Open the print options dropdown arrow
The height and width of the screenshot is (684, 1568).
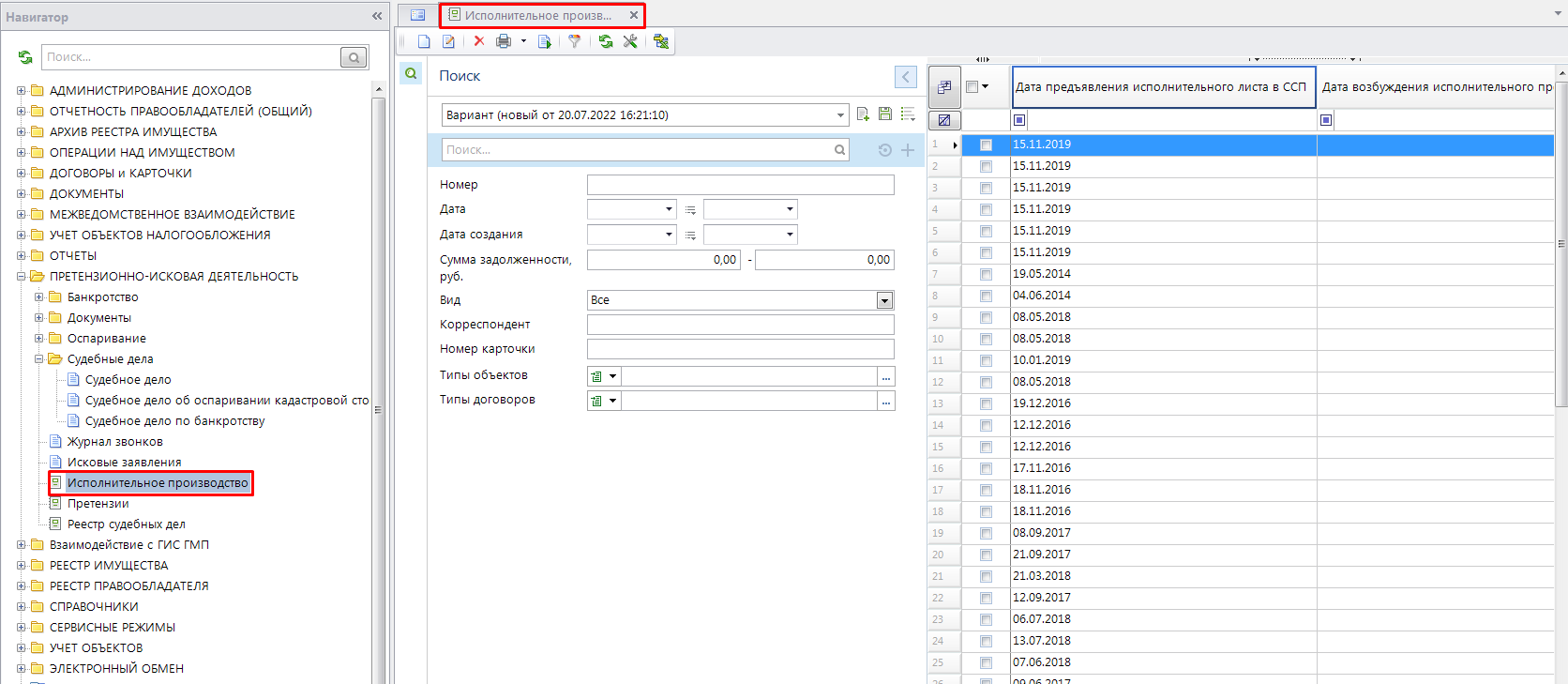(523, 41)
